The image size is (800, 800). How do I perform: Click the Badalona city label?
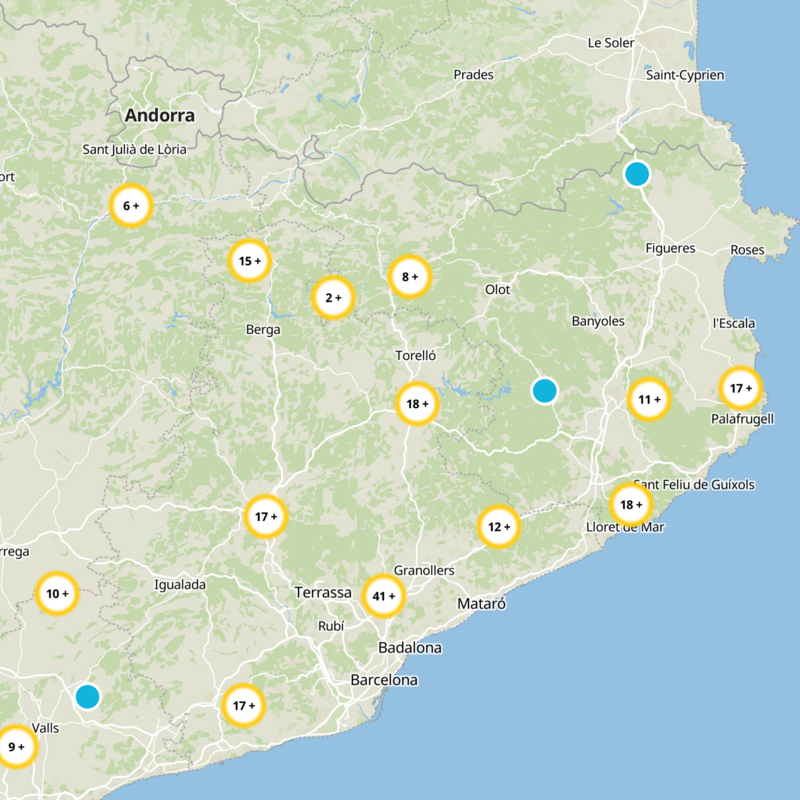410,647
